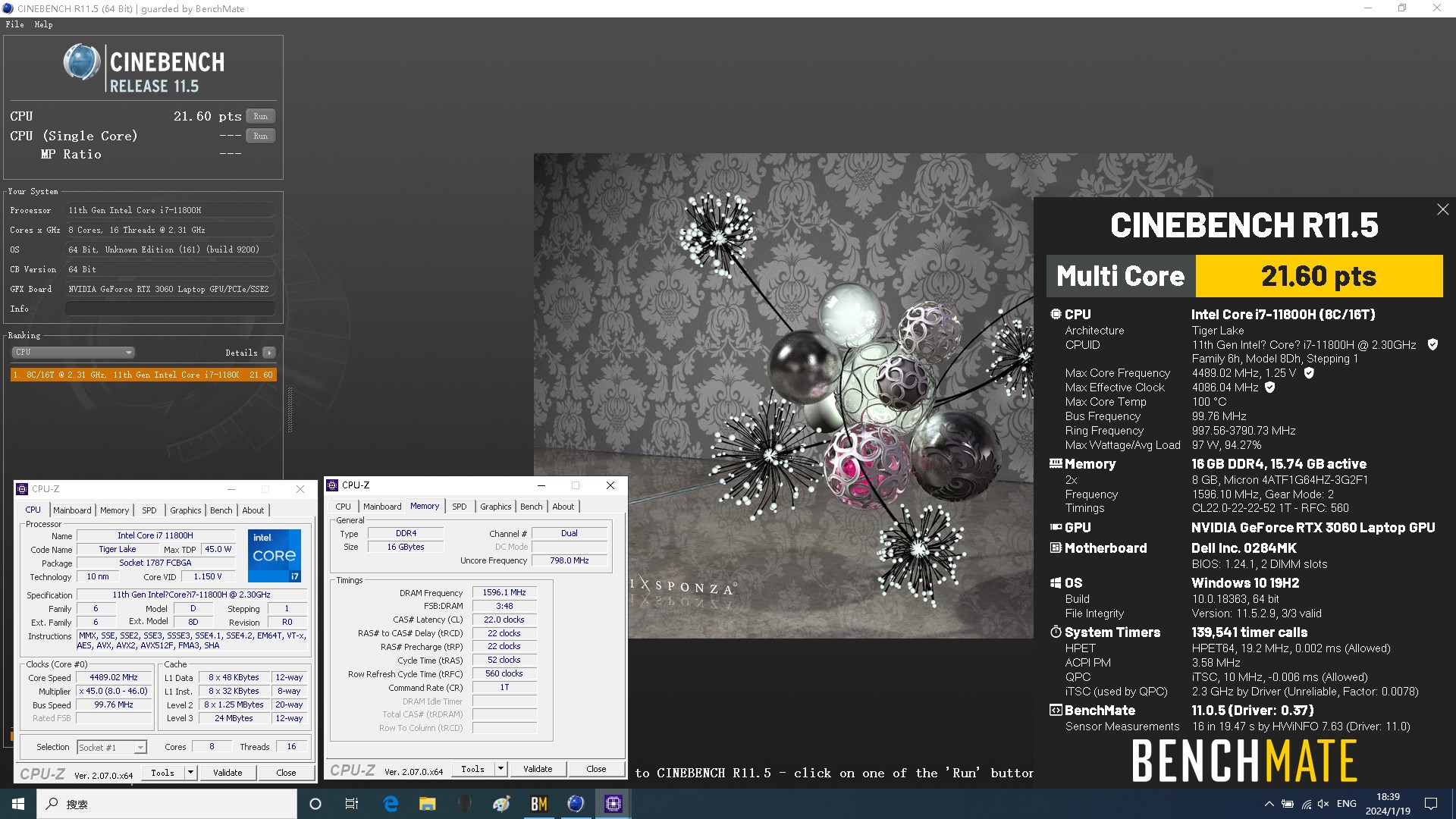1456x819 pixels.
Task: Select CPU tab in CPU-Z Memory window
Action: pos(344,507)
